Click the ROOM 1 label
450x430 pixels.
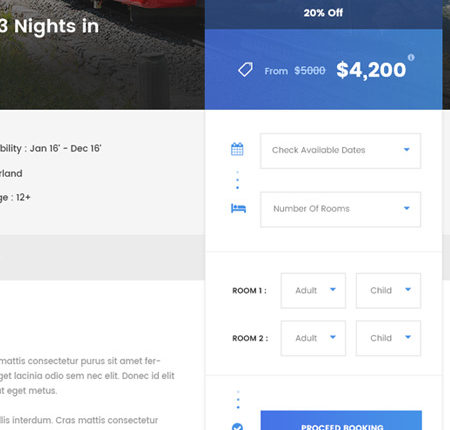pyautogui.click(x=249, y=291)
